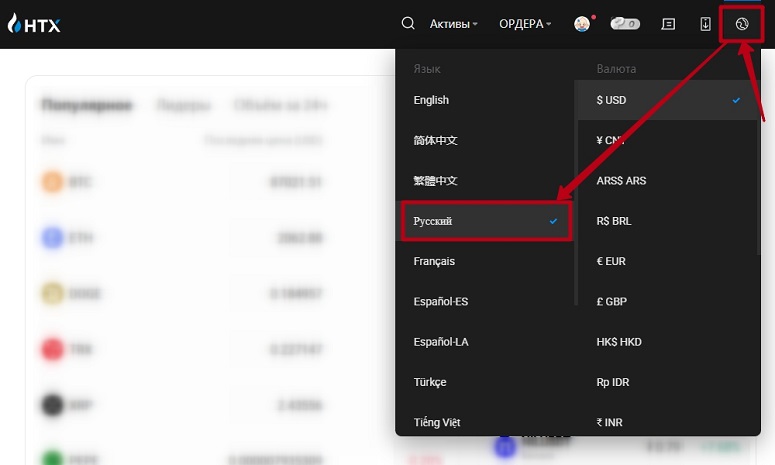775x465 pixels.
Task: Click the language list scrollbar
Action: (x=576, y=193)
